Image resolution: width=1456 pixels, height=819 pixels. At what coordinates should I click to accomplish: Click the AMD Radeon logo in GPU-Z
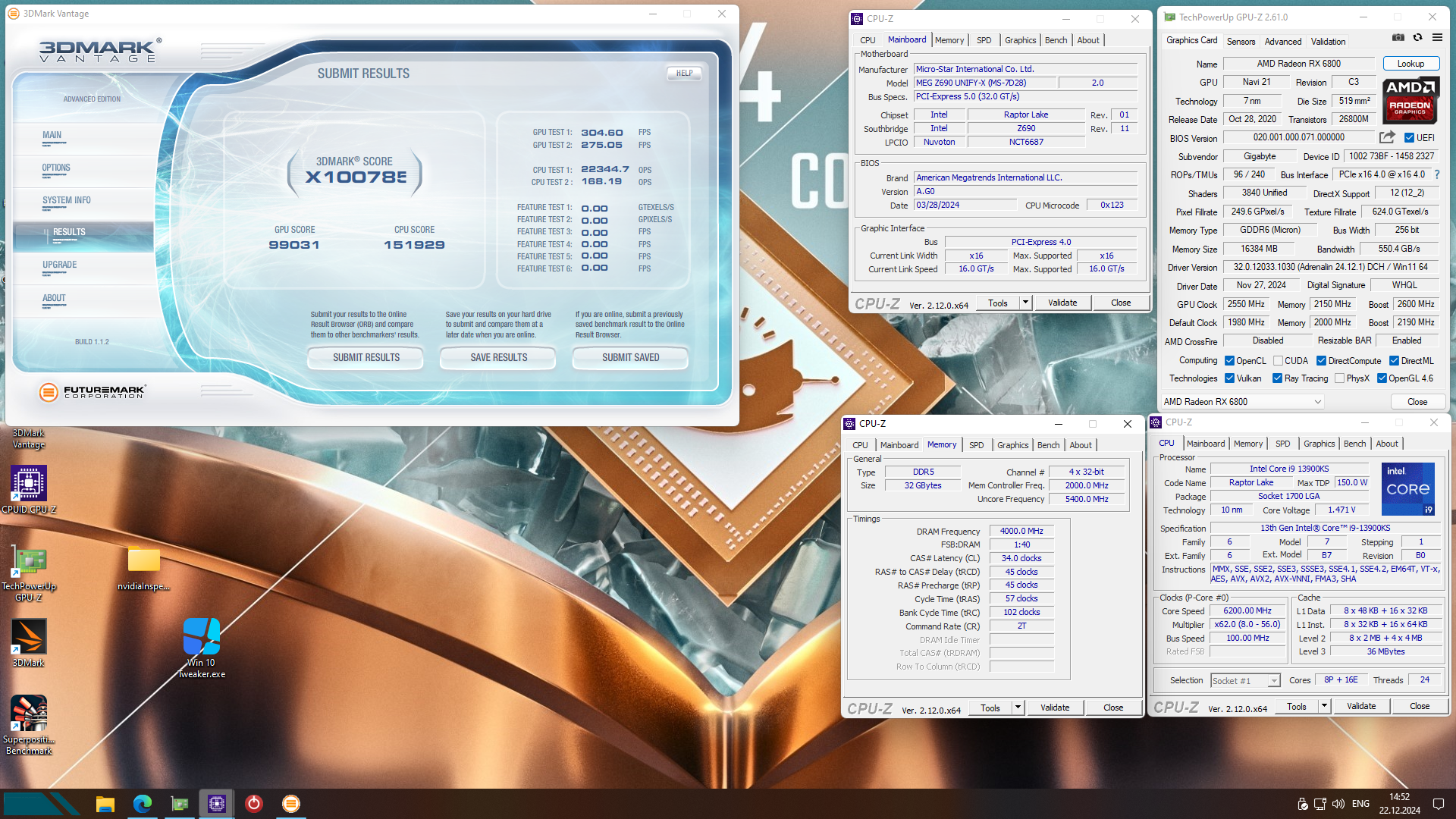[1410, 99]
